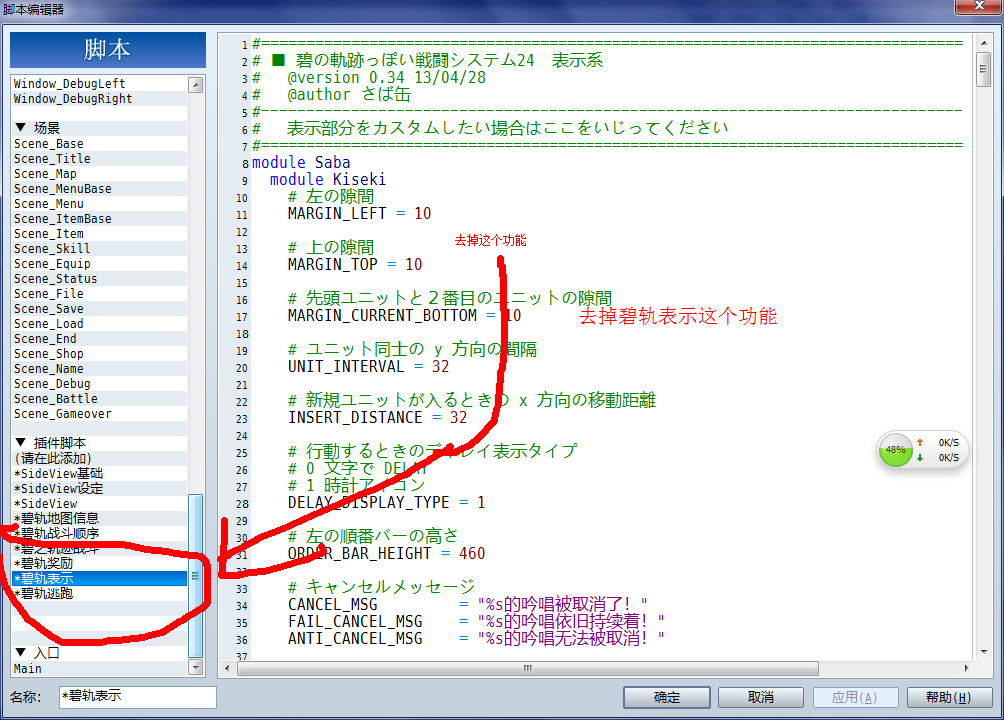1004x720 pixels.
Task: Select the Window_DebugRight script
Action: pos(99,99)
